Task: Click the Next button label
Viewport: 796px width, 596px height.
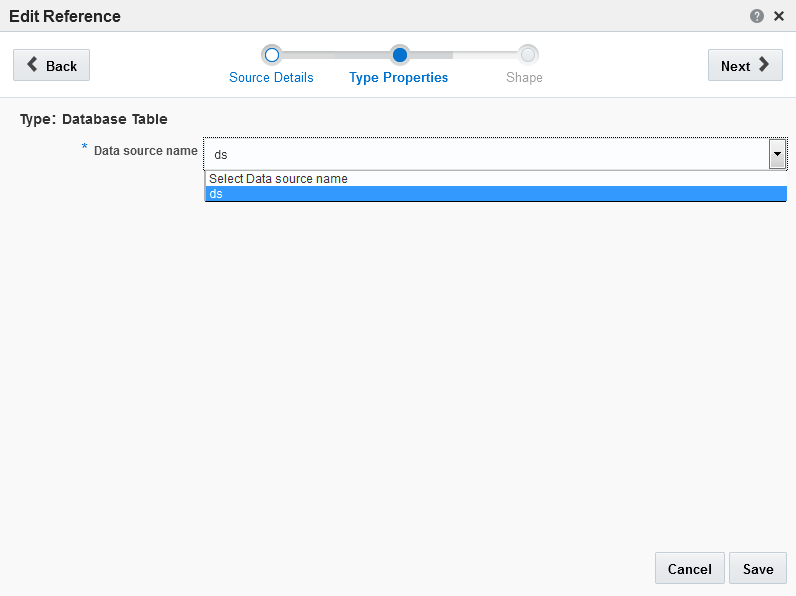Action: 735,66
